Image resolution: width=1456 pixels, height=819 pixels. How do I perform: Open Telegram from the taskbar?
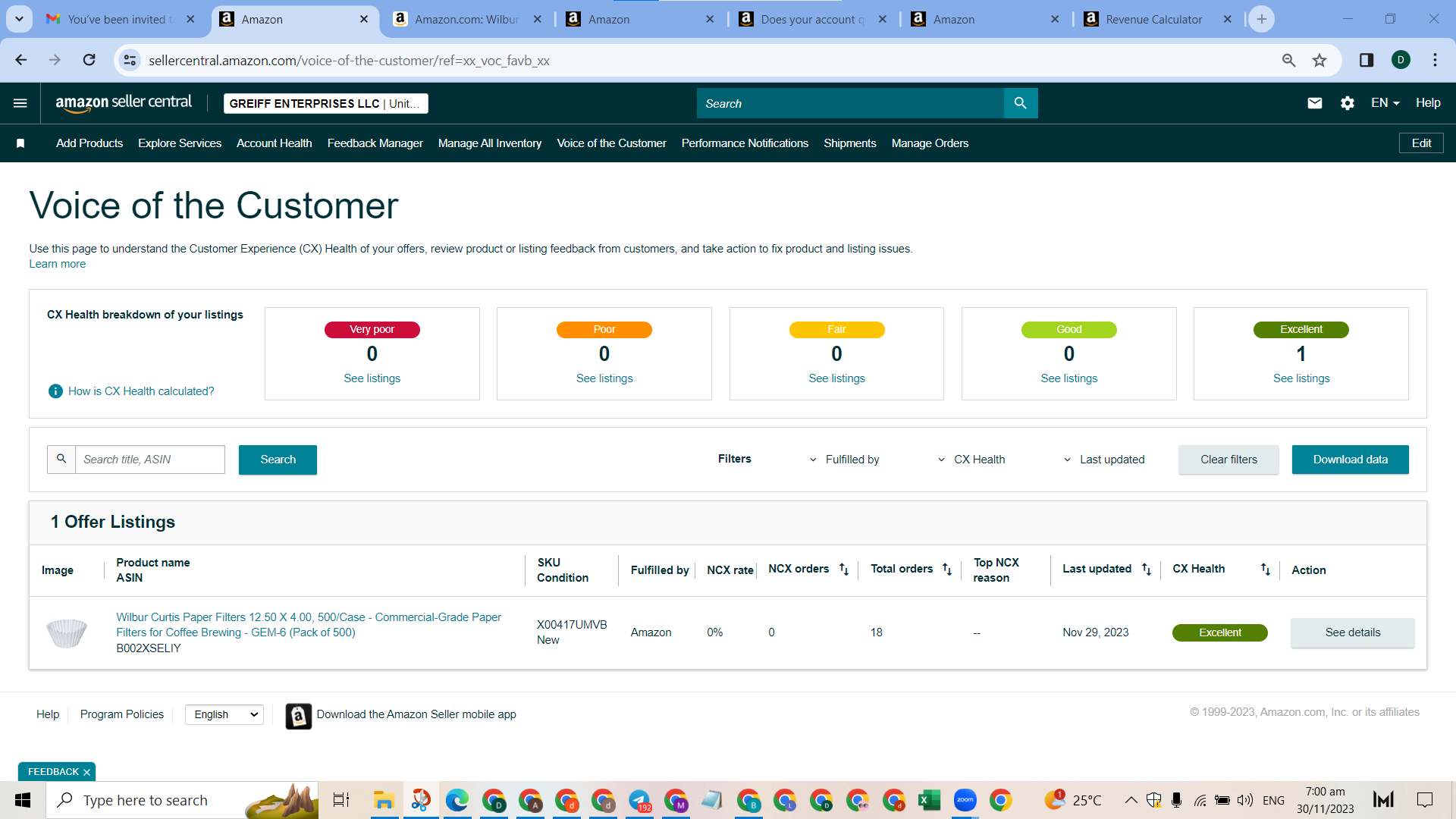pyautogui.click(x=639, y=800)
